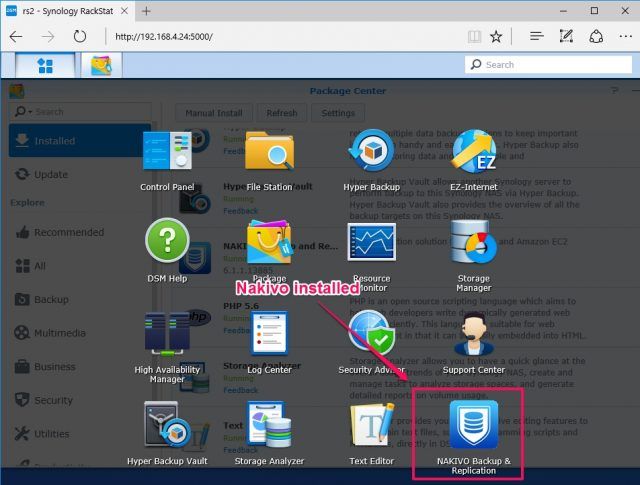Click Refresh button in Package Center
Image resolution: width=640 pixels, height=485 pixels.
coord(282,113)
